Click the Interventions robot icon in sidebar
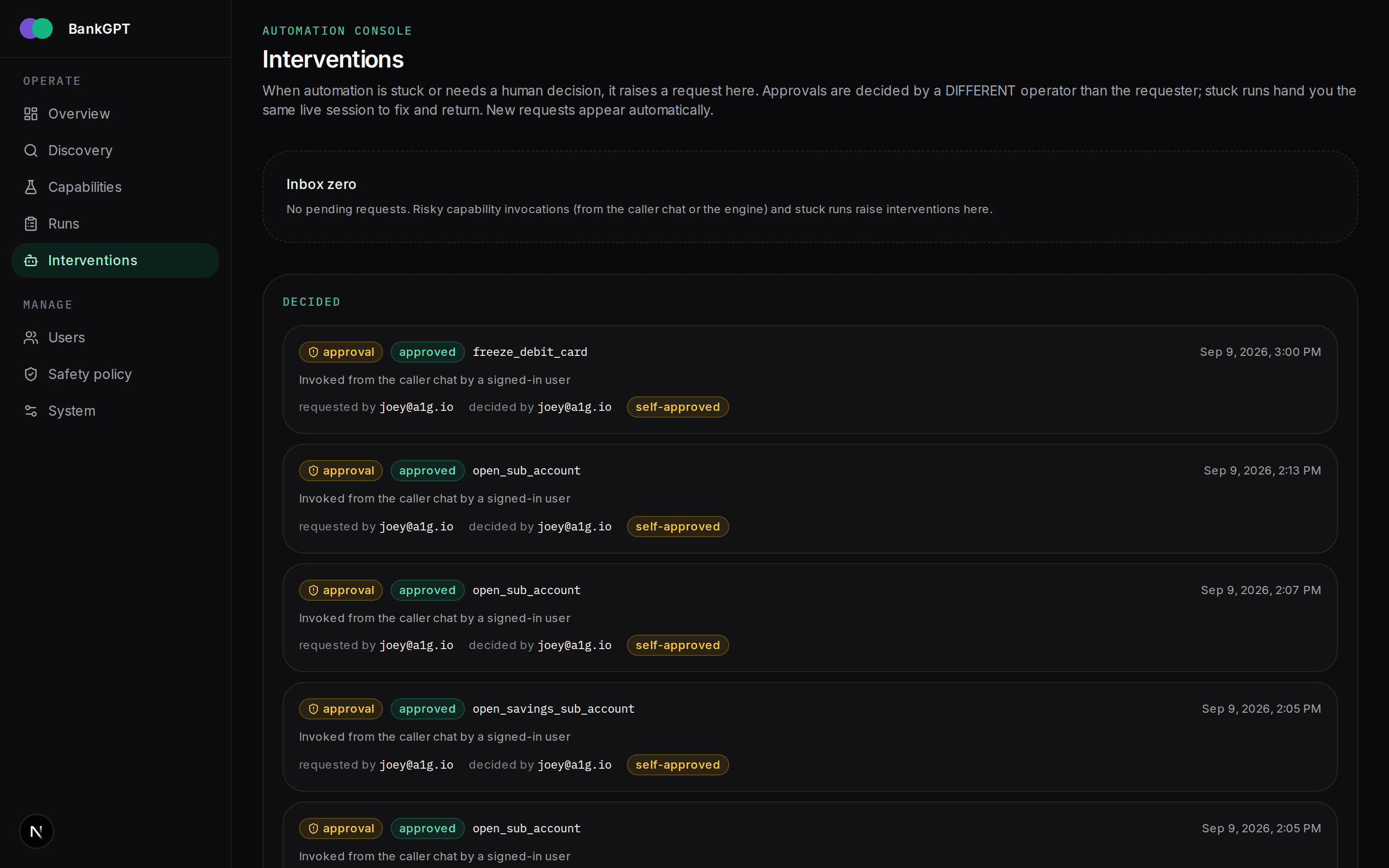This screenshot has height=868, width=1389. pos(31,260)
